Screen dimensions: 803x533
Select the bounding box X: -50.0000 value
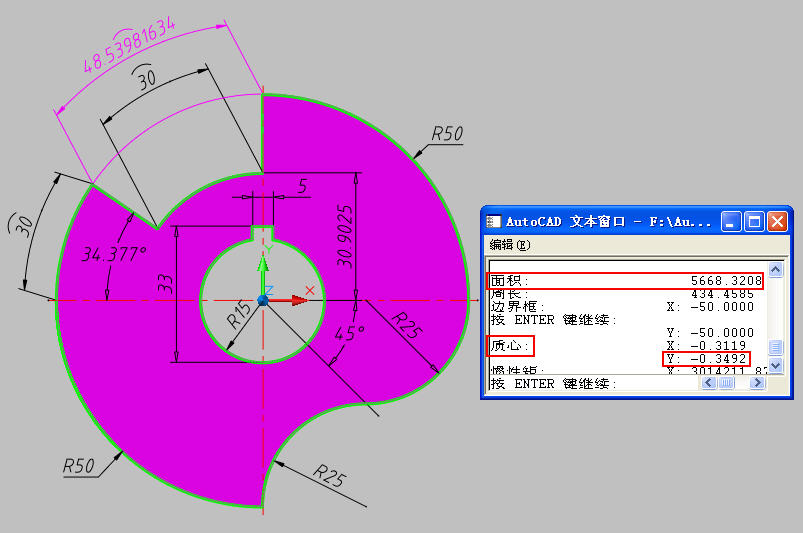pos(710,307)
